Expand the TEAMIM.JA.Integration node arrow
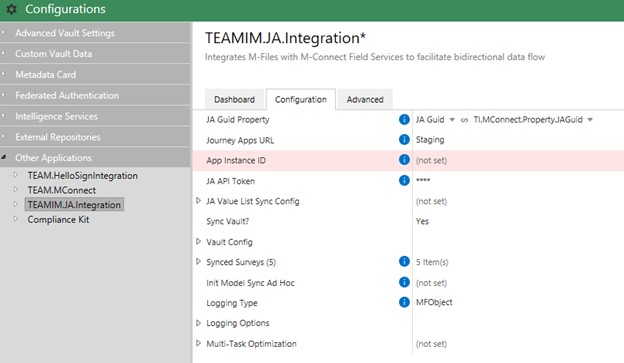 point(16,204)
